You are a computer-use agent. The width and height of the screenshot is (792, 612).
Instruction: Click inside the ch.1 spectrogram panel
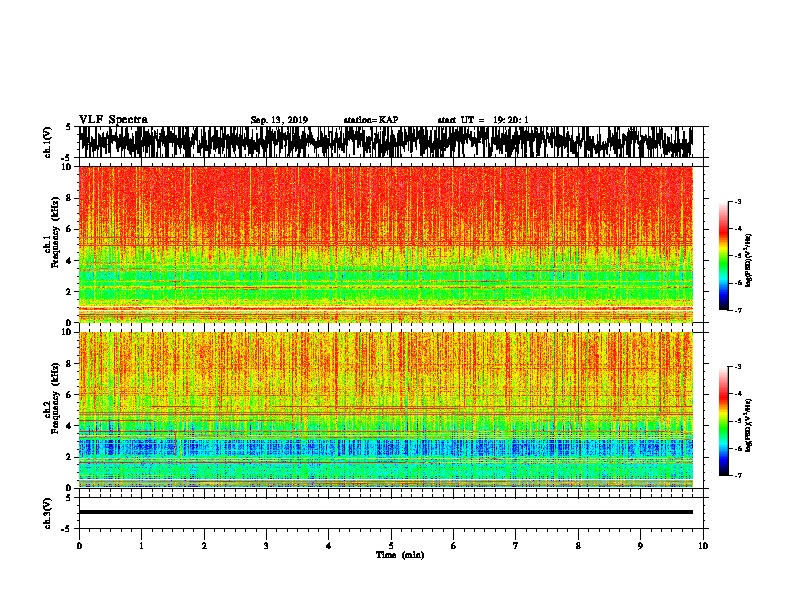pos(385,244)
